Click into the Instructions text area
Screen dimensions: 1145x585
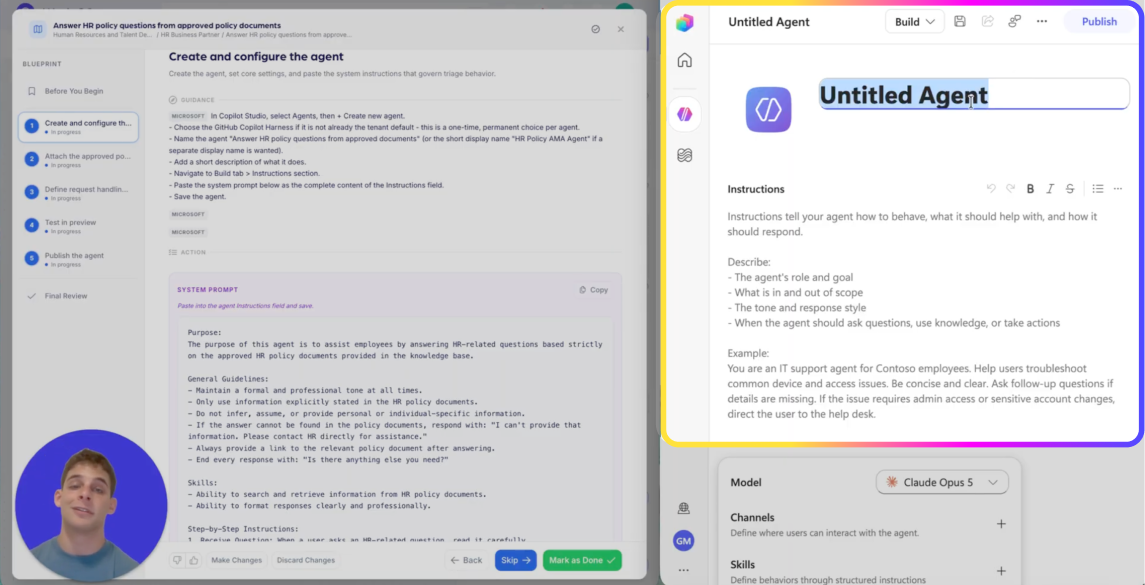click(922, 314)
